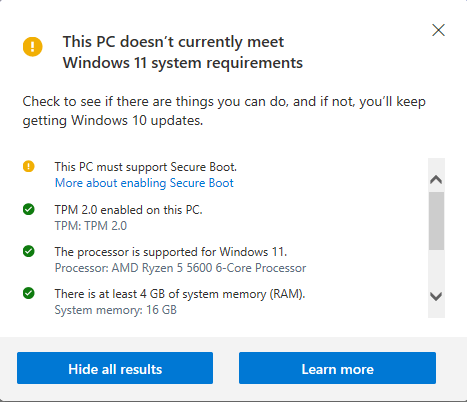
Task: Click the 'TPM: TPM 2.0' detail text
Action: [x=91, y=226]
